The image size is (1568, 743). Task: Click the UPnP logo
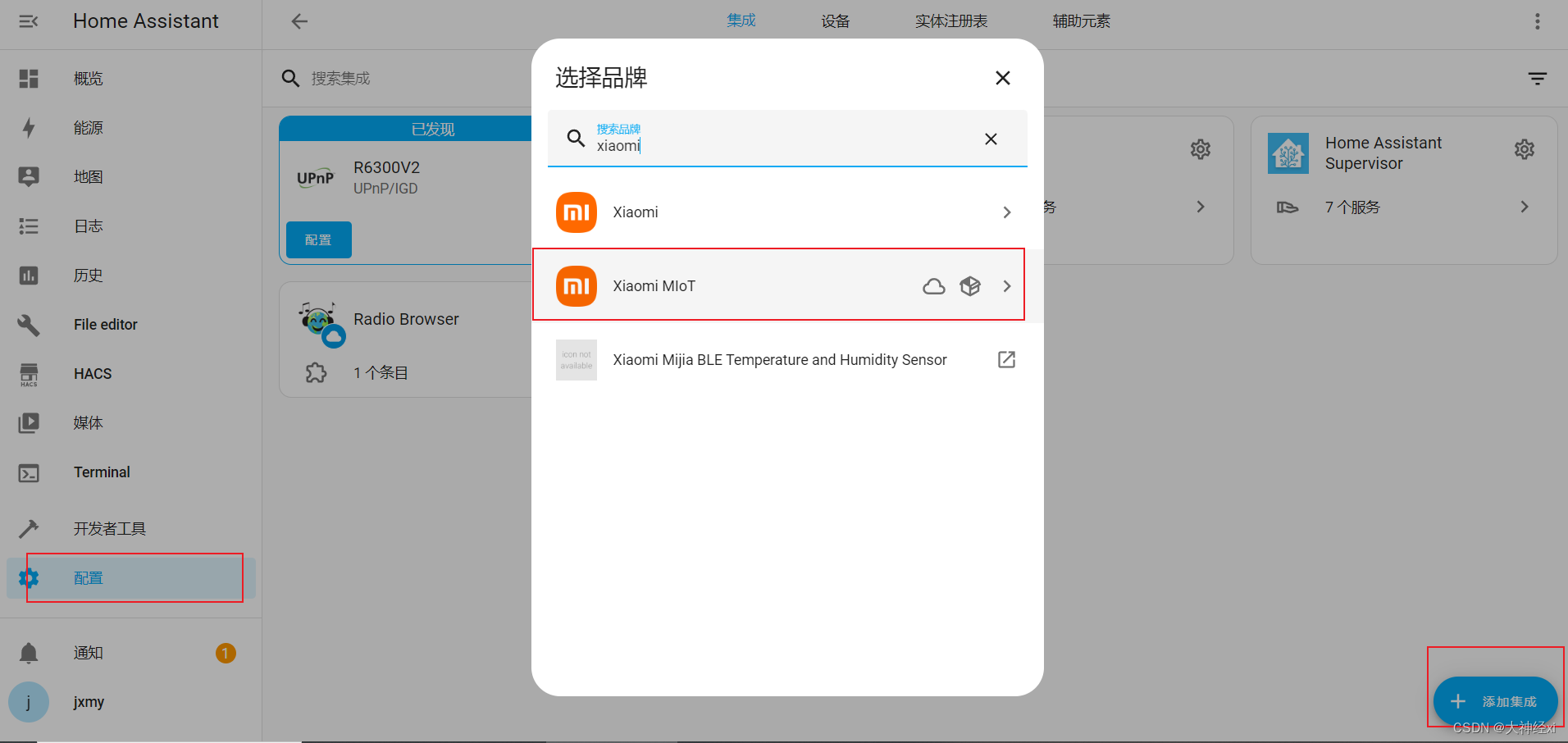tap(316, 178)
